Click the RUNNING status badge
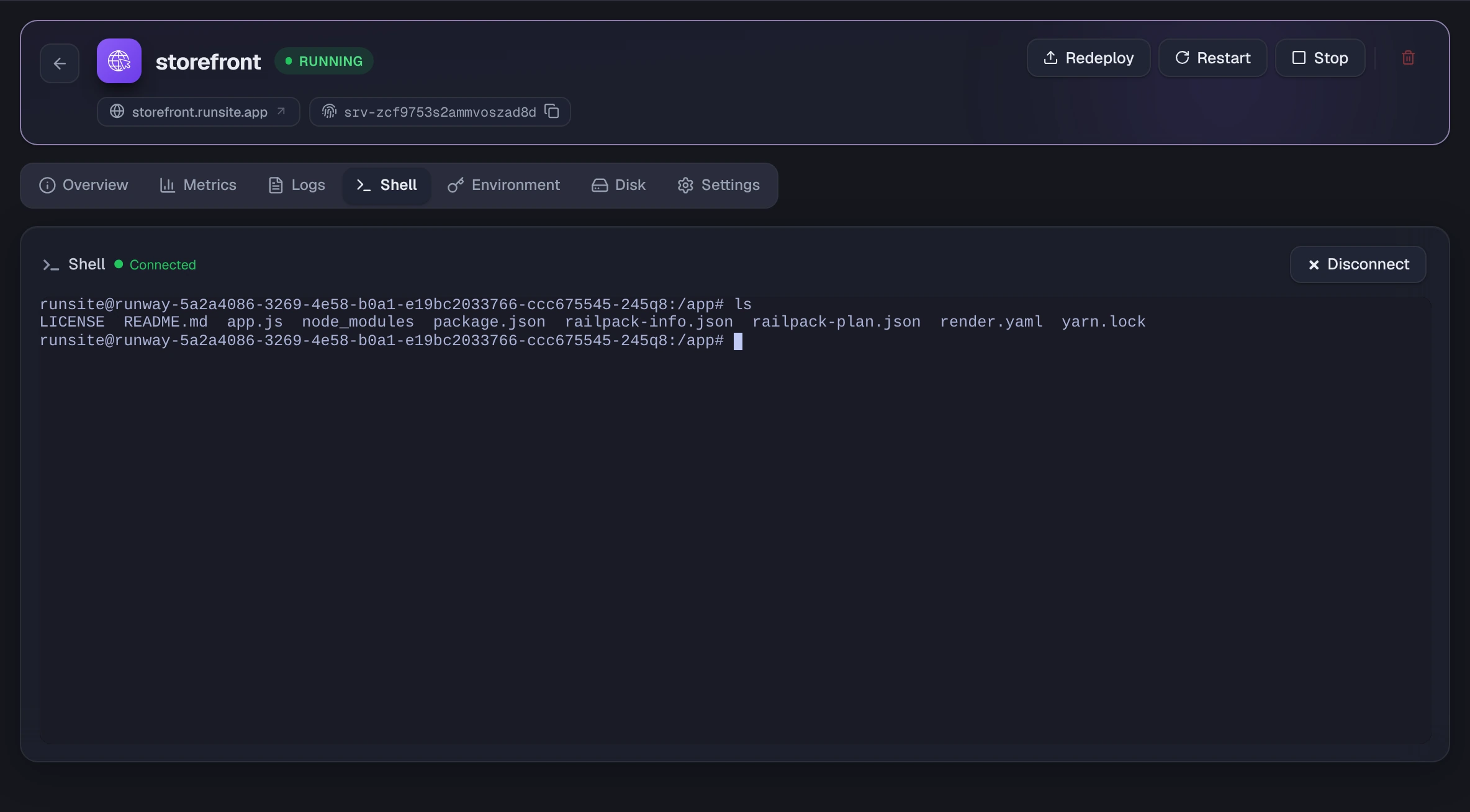The width and height of the screenshot is (1470, 812). coord(323,61)
